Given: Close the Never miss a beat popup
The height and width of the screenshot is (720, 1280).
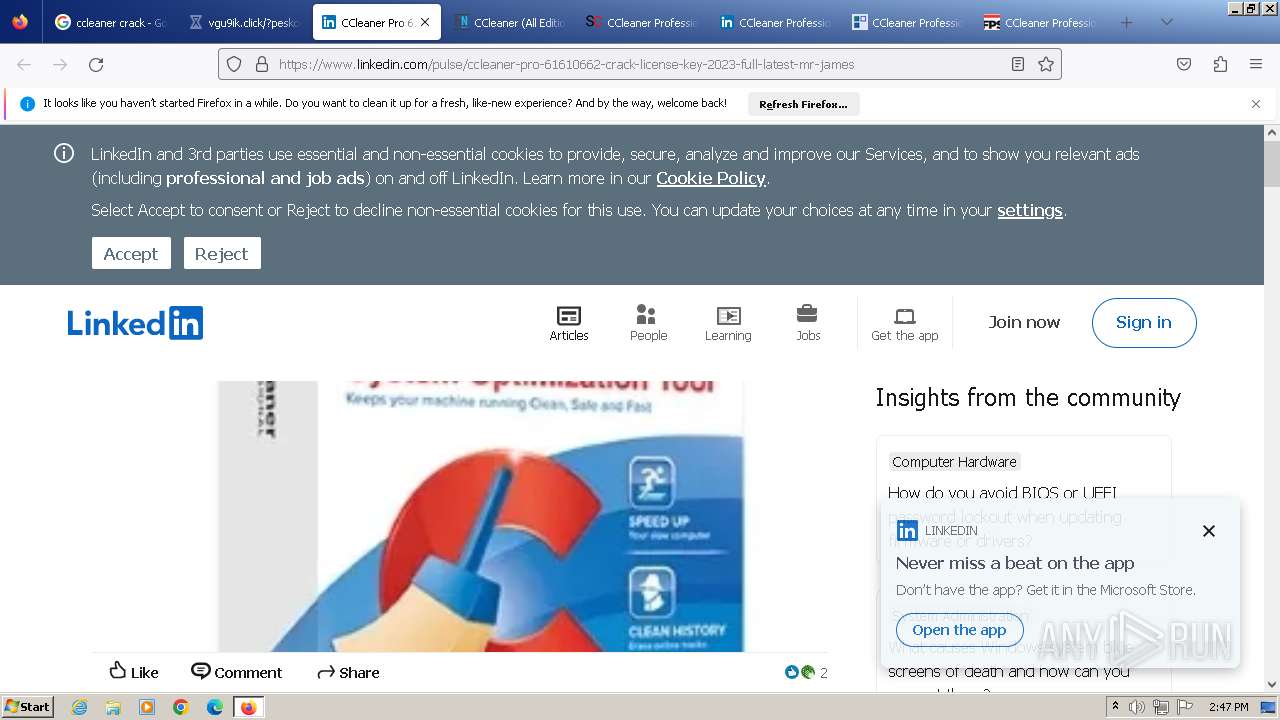Looking at the screenshot, I should (1209, 531).
